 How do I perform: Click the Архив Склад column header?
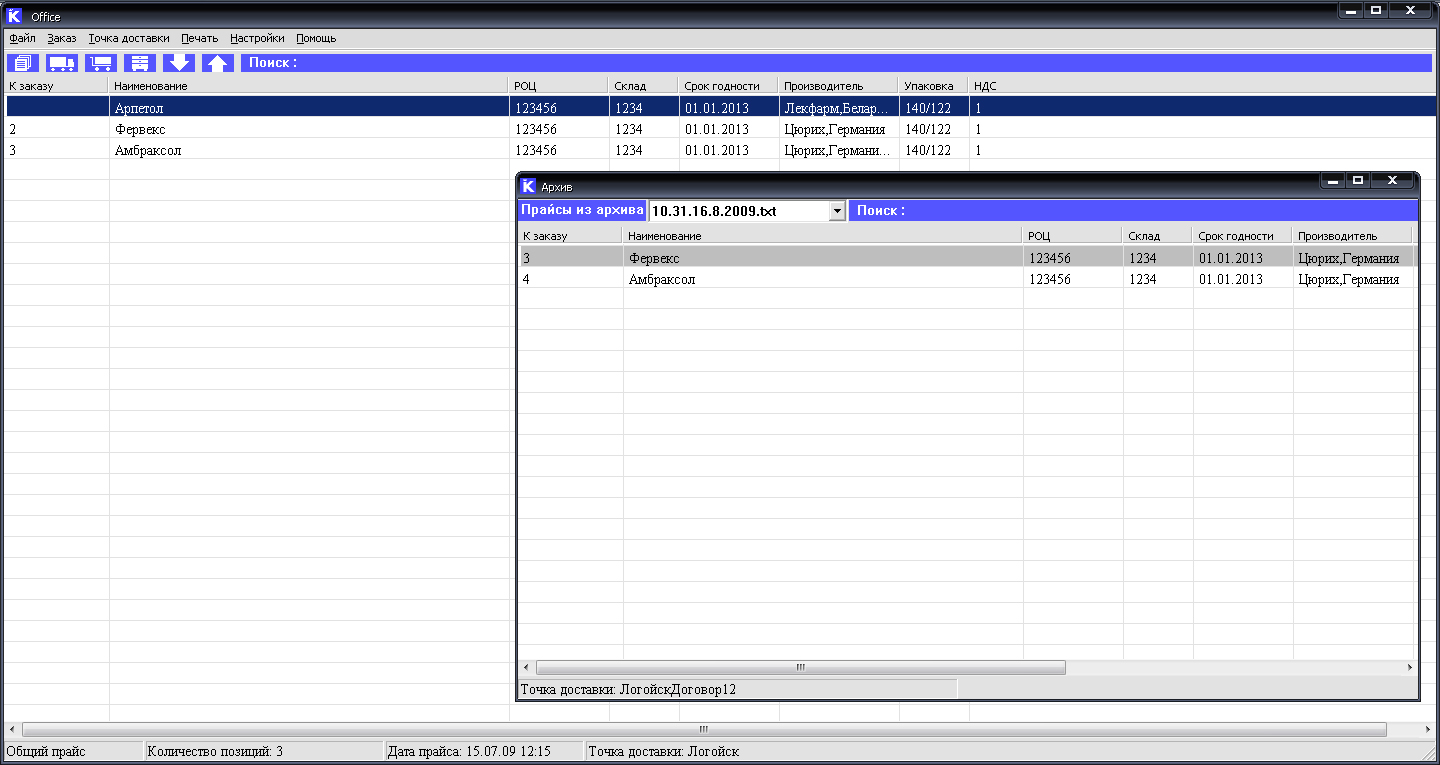click(x=1158, y=236)
